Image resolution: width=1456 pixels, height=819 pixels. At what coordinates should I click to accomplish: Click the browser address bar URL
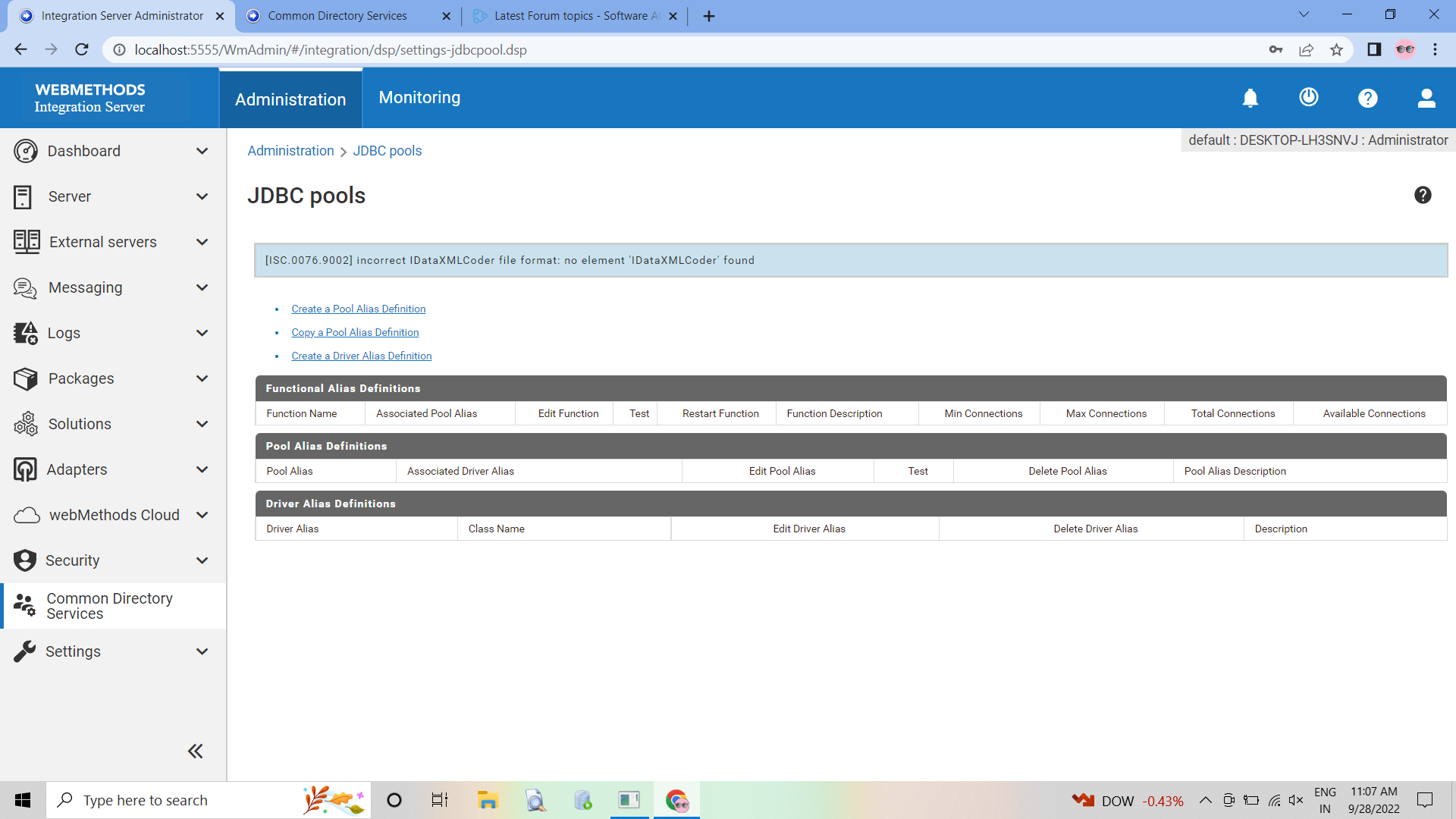331,49
